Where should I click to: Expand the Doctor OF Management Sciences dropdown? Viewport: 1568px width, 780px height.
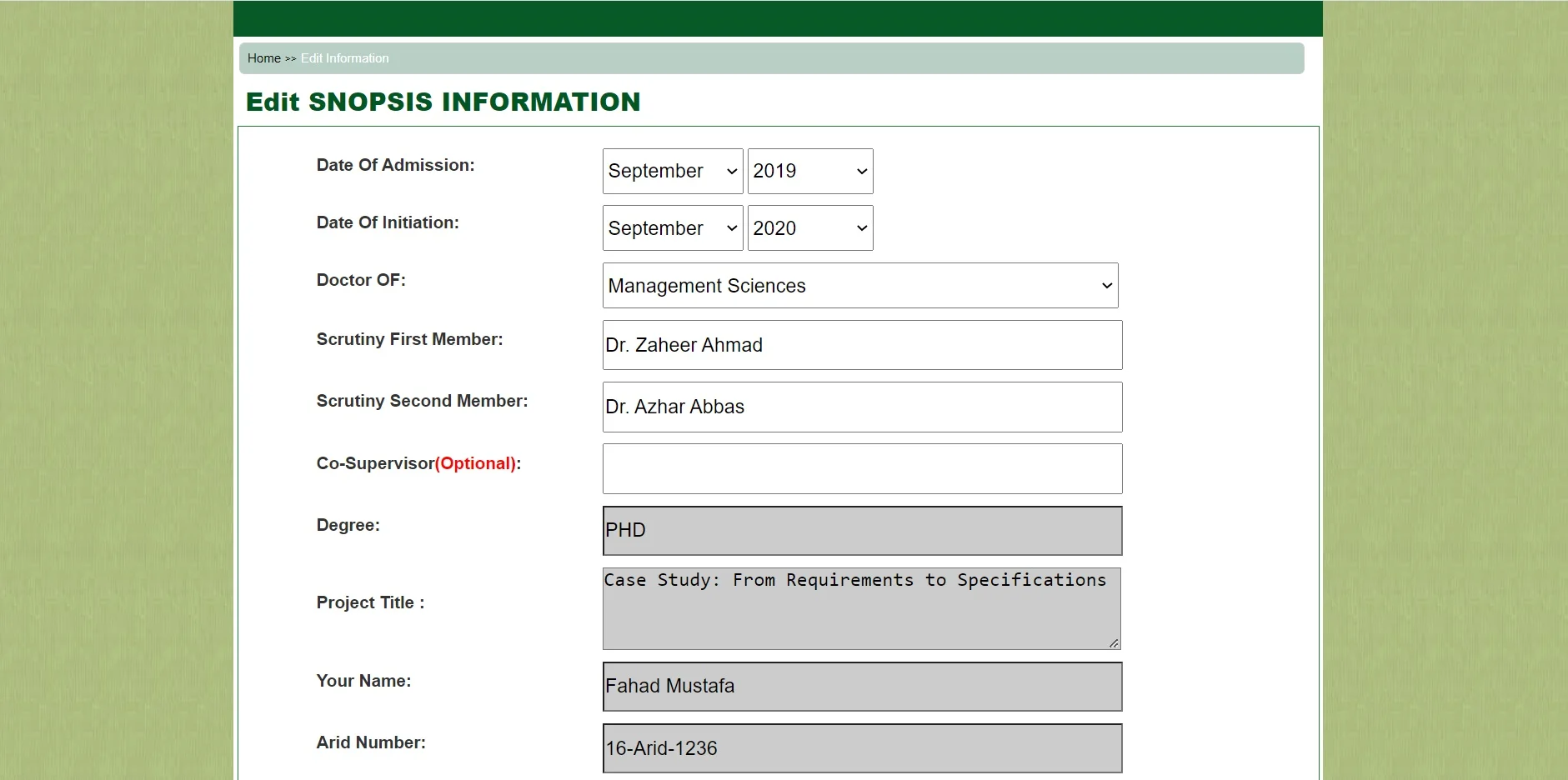859,286
